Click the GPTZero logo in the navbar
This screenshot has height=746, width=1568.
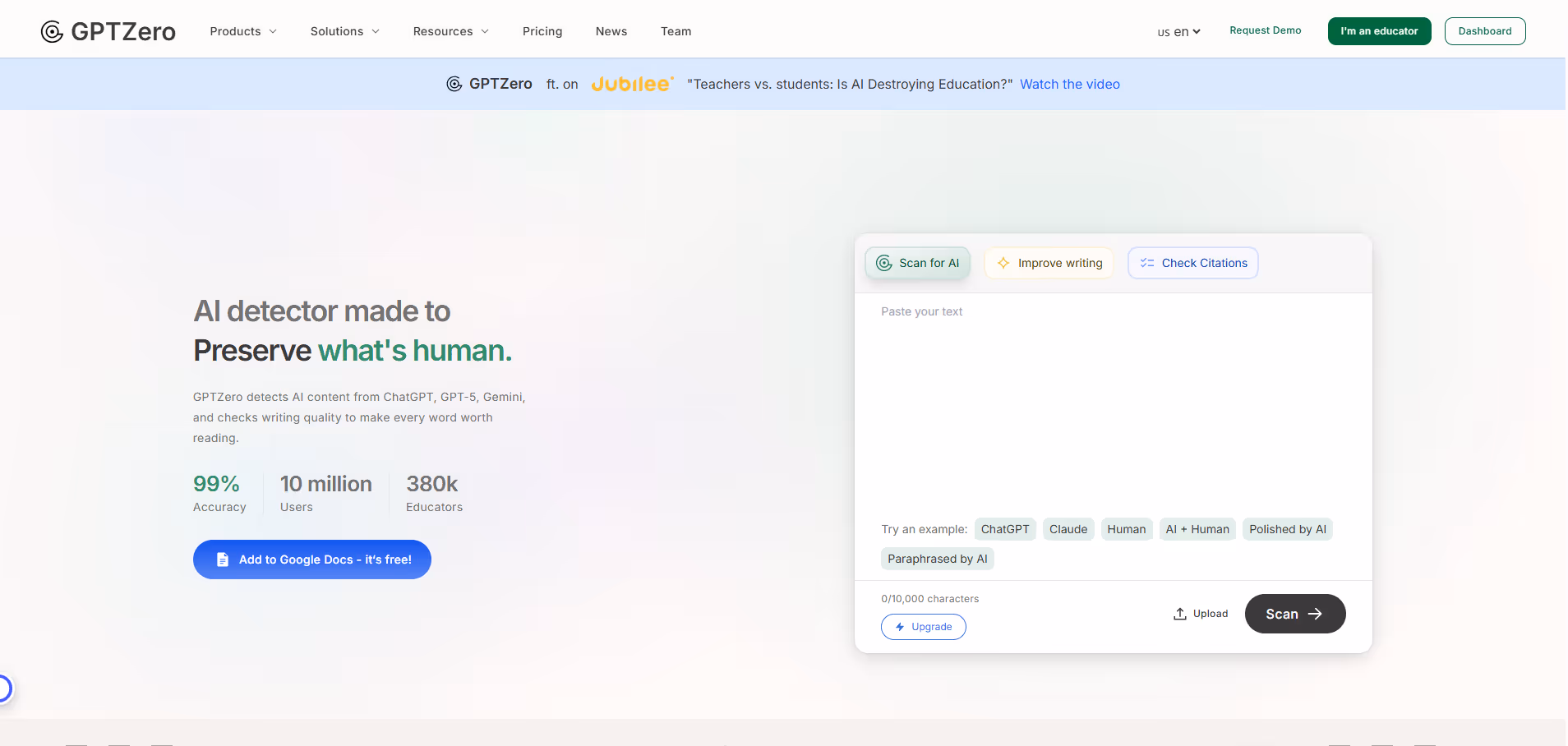[x=107, y=31]
